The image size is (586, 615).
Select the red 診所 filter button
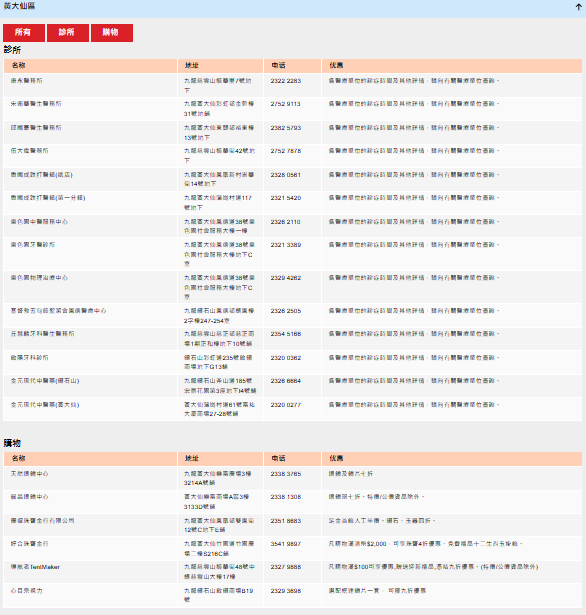68,33
